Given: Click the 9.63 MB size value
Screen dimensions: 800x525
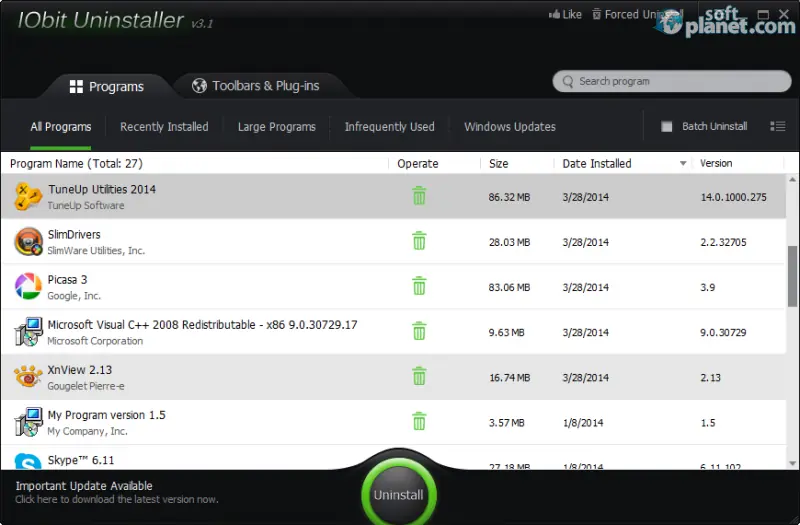Looking at the screenshot, I should point(506,333).
